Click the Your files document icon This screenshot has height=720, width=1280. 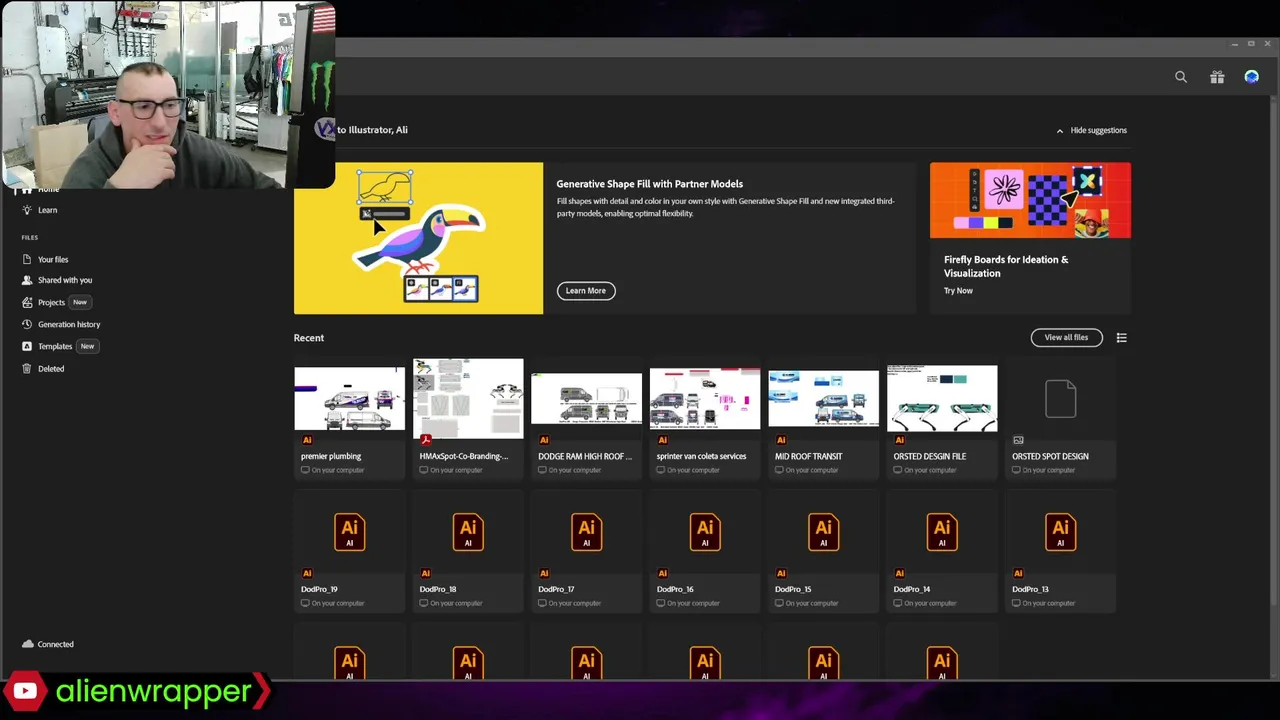pyautogui.click(x=27, y=260)
